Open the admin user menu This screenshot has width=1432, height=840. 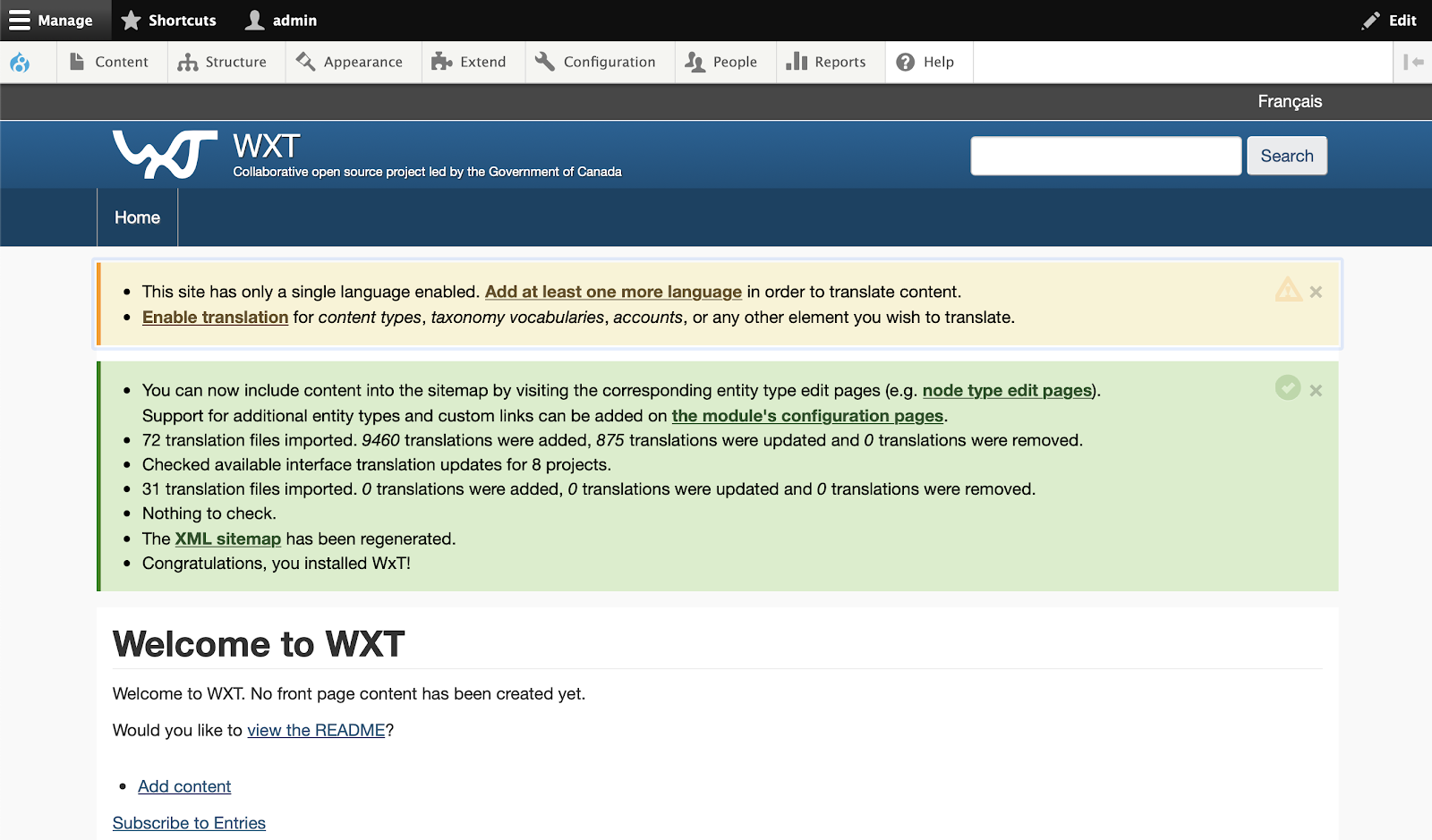281,20
